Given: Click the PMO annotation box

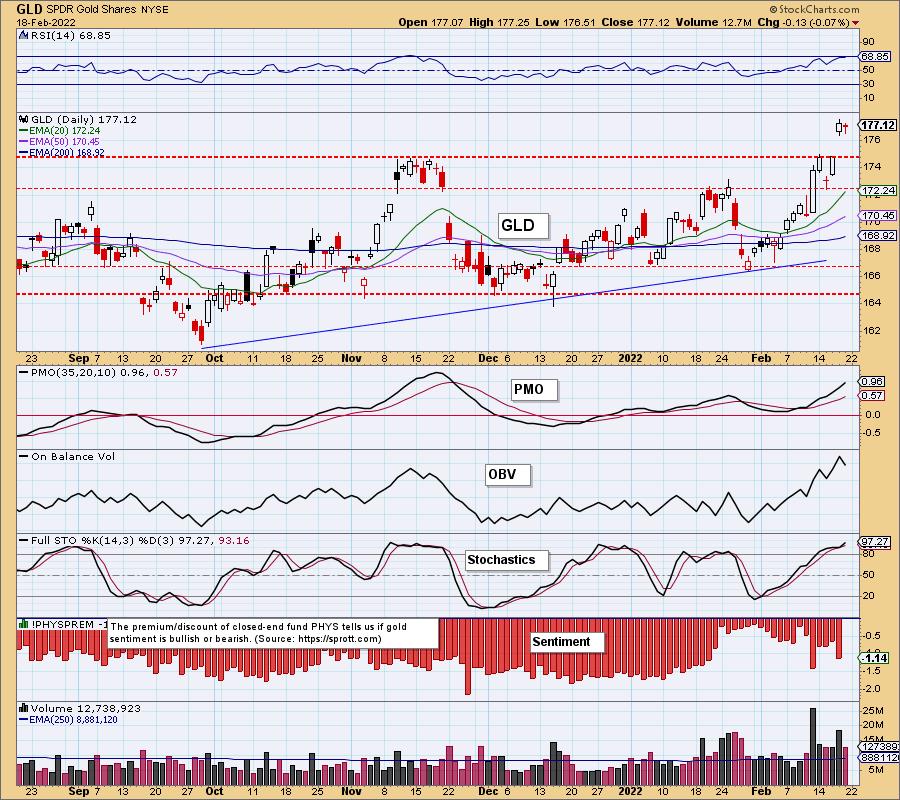Looking at the screenshot, I should [533, 390].
